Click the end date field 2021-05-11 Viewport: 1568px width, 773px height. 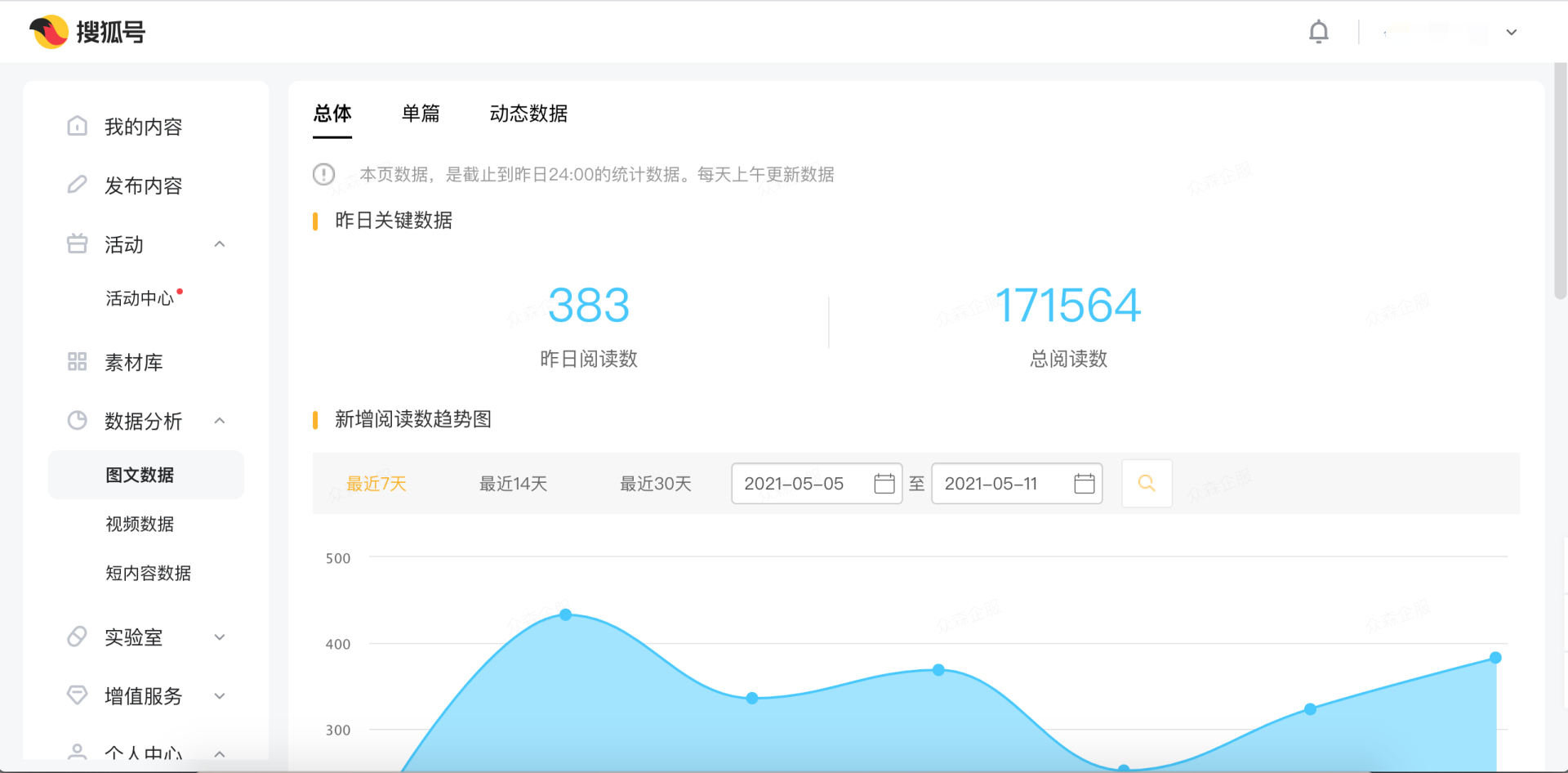1017,484
